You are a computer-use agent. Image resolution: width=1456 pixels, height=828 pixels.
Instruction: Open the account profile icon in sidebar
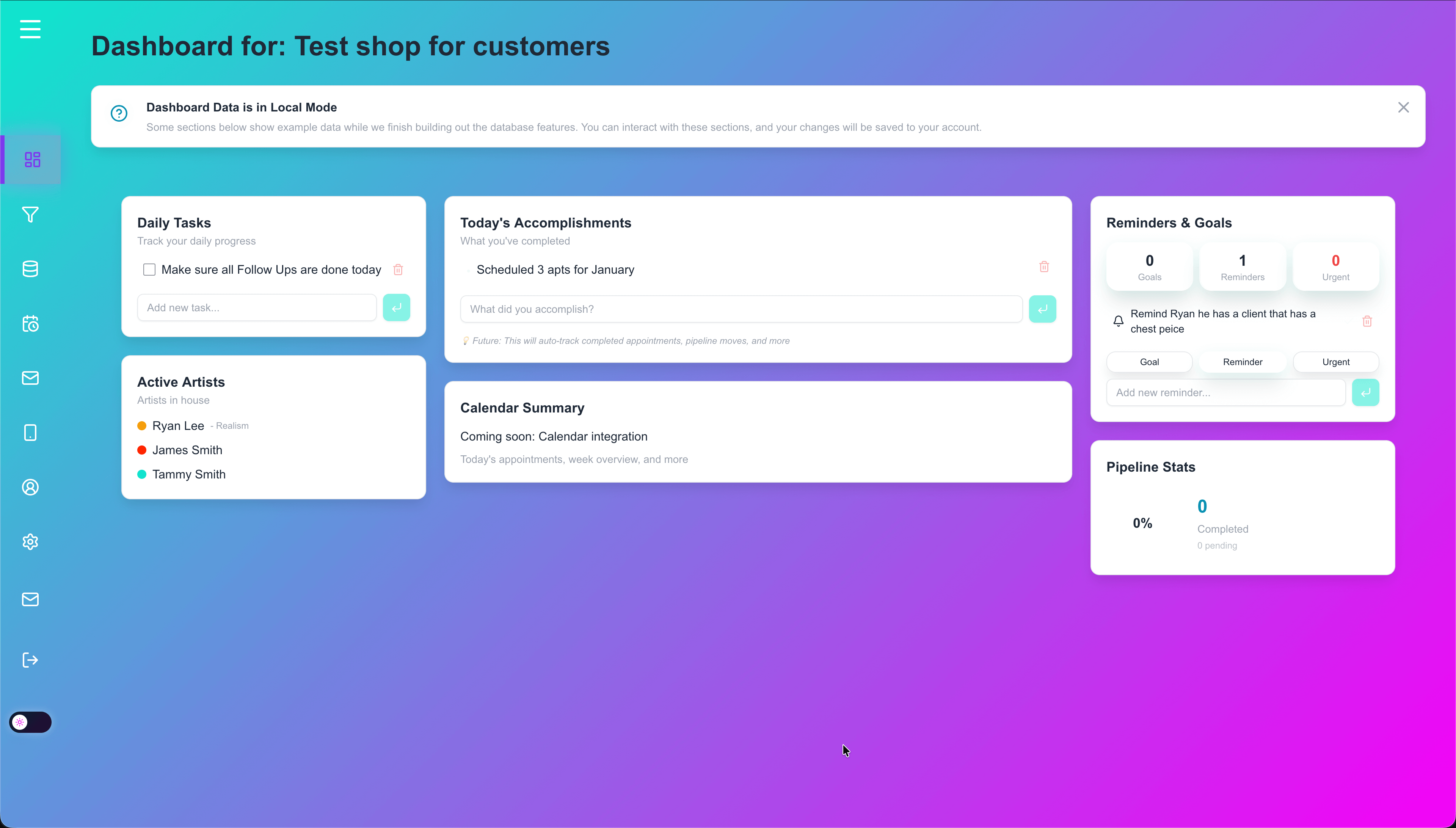30,487
